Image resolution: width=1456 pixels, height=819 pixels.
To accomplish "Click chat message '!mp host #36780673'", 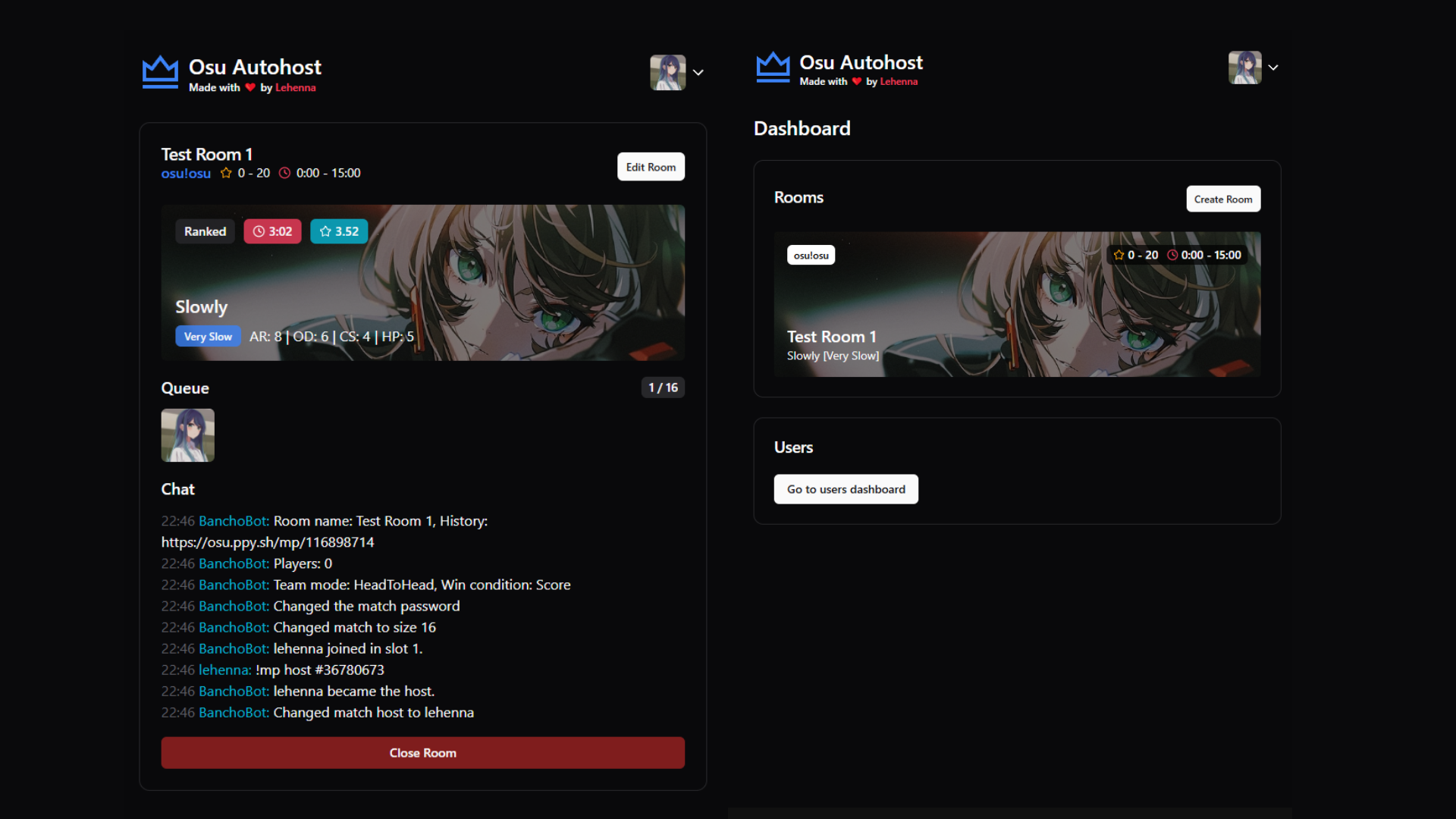I will coord(319,670).
